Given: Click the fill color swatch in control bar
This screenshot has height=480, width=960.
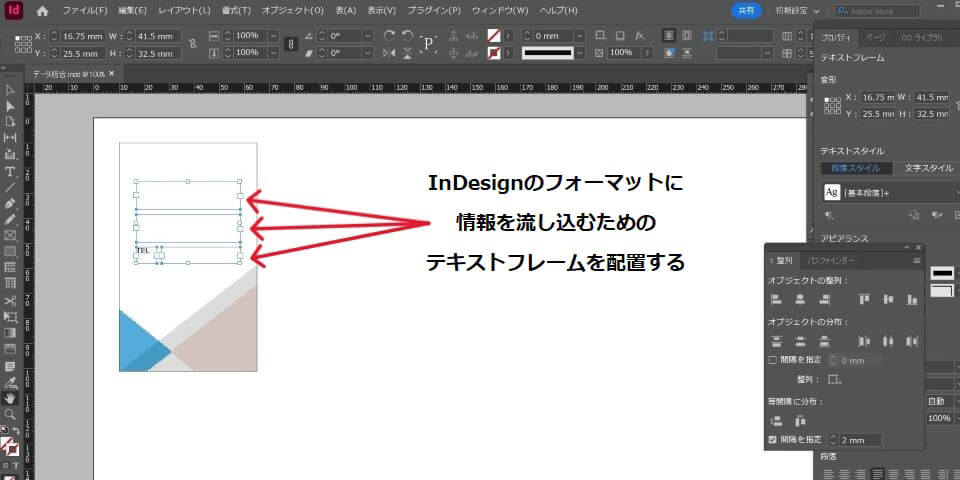Looking at the screenshot, I should (492, 35).
